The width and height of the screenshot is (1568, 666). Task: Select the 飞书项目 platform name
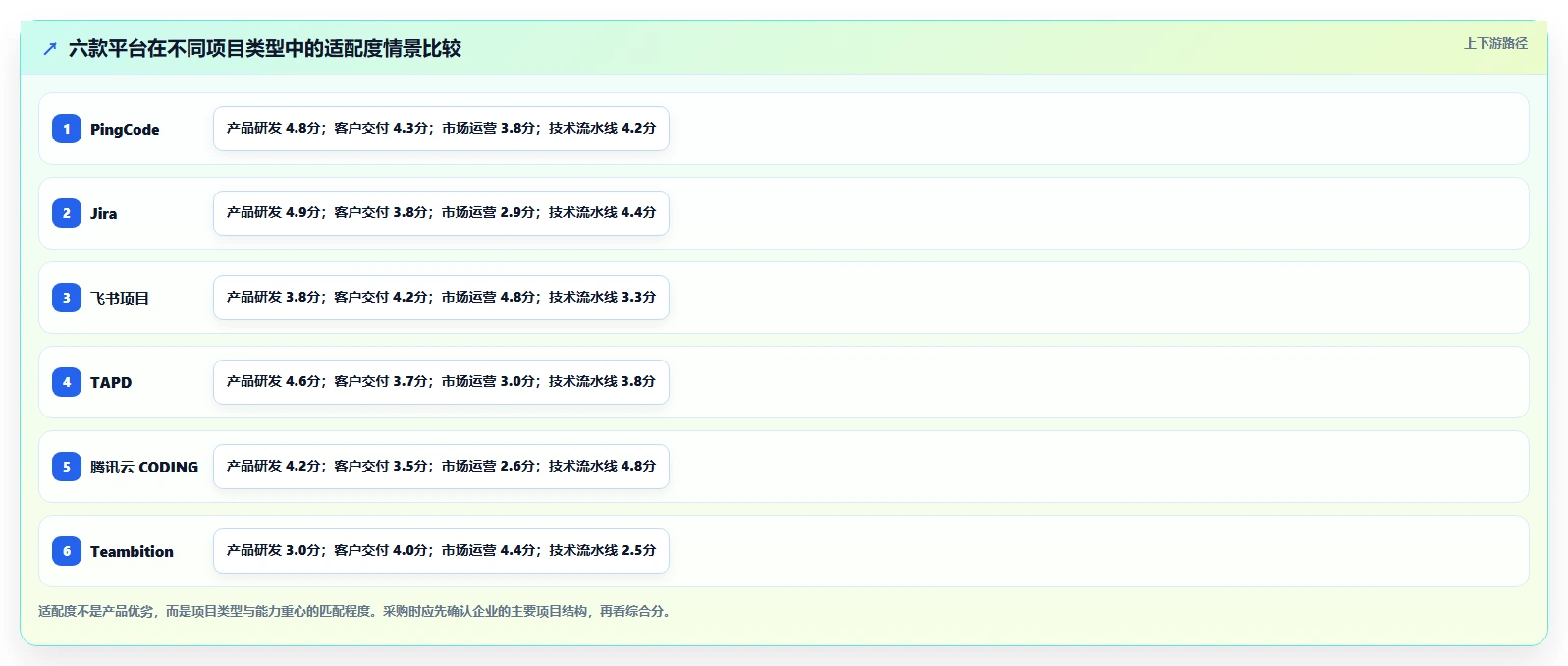click(x=120, y=298)
